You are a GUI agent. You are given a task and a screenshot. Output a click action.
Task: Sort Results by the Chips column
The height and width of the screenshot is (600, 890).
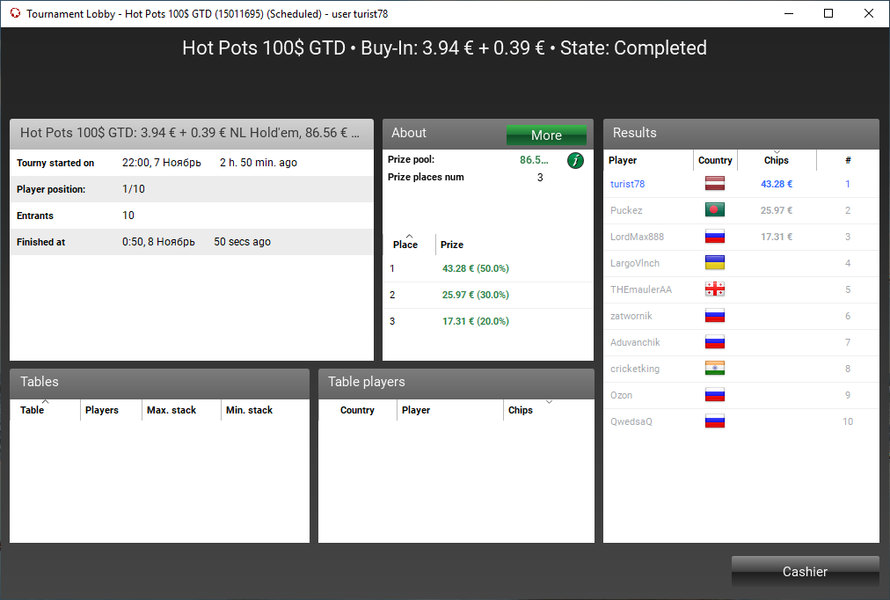tap(776, 160)
